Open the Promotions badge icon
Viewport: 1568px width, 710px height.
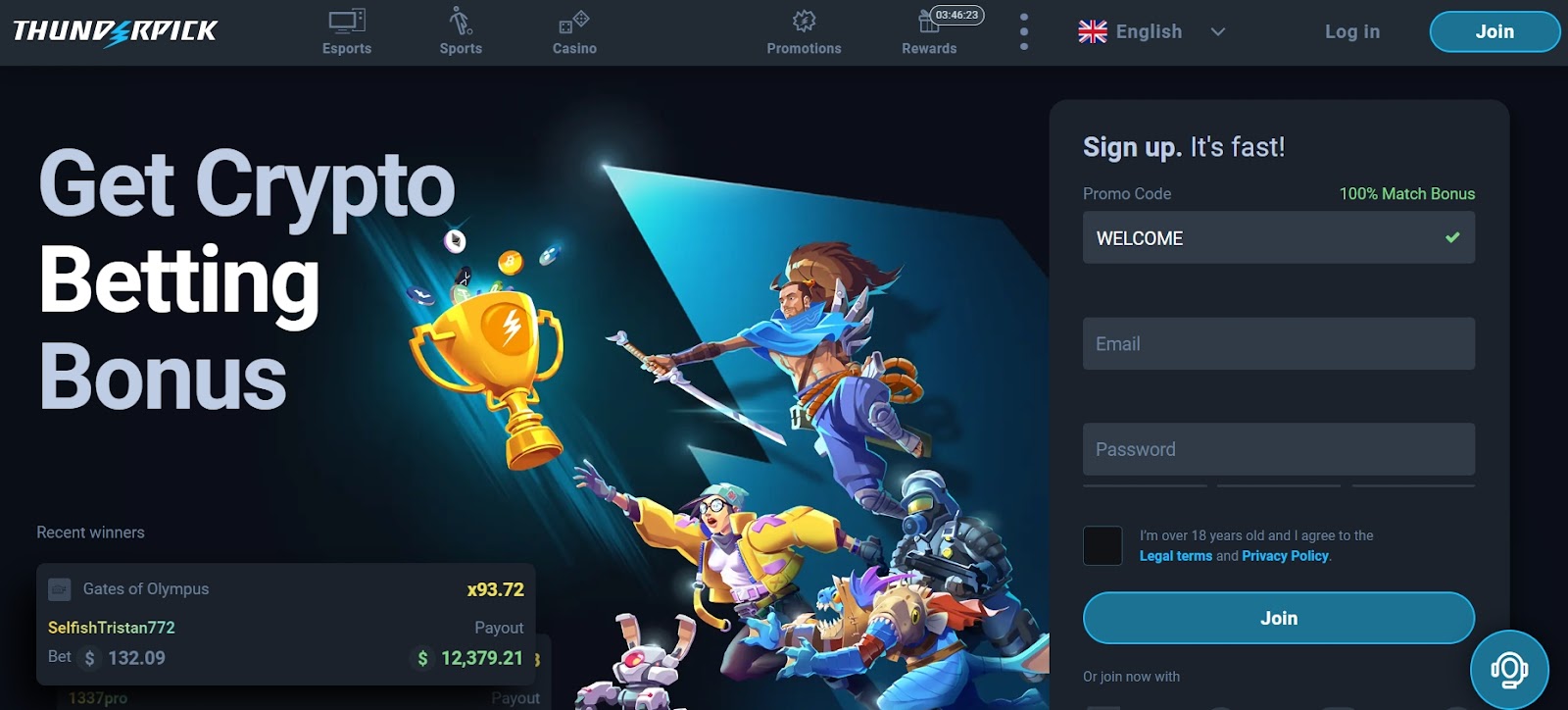804,21
